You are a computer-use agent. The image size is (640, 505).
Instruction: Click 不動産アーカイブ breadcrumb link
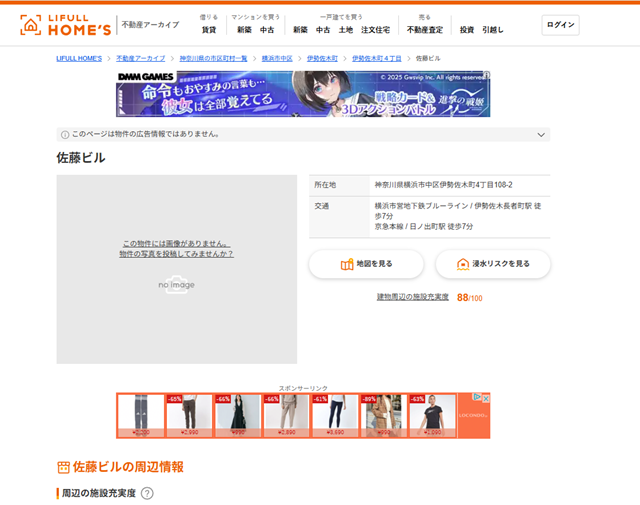[x=140, y=59]
